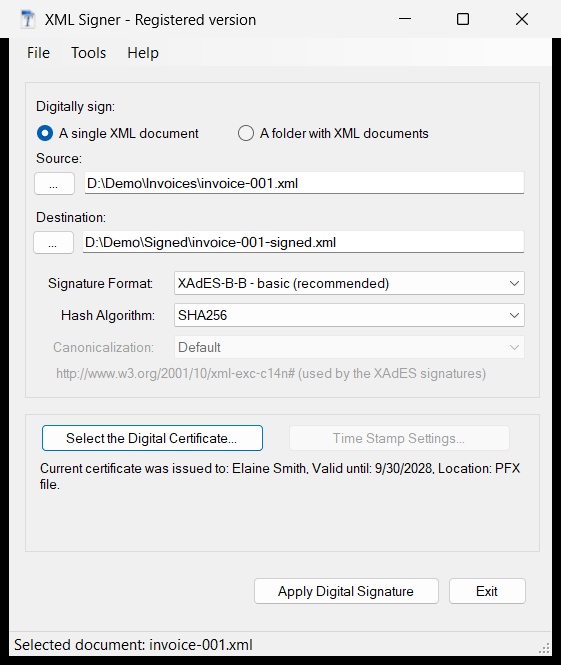Click Select the Digital Certificate button
Image resolution: width=561 pixels, height=665 pixels.
tap(152, 438)
